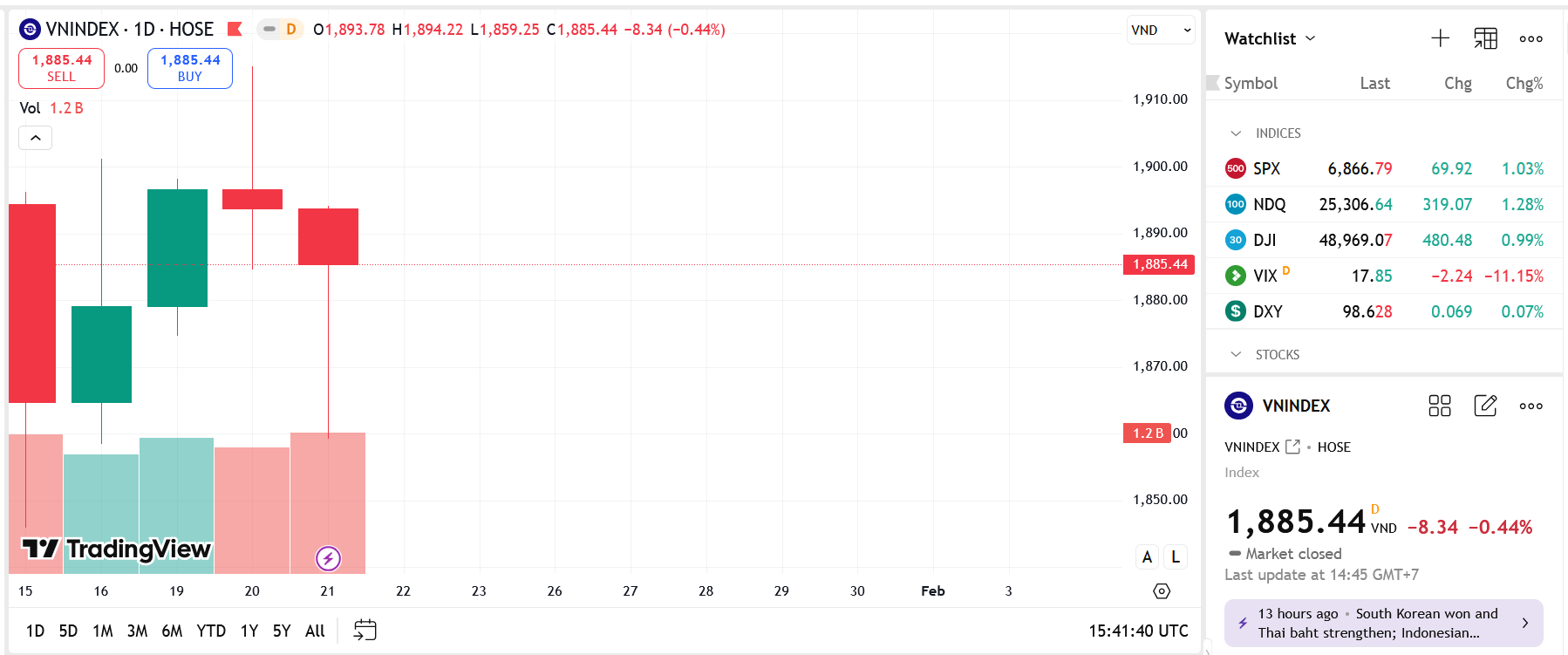Open watchlist detached view icon

click(x=1485, y=38)
